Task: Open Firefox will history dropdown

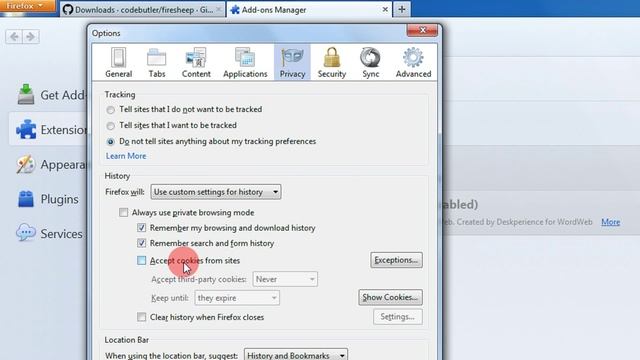Action: click(x=216, y=192)
